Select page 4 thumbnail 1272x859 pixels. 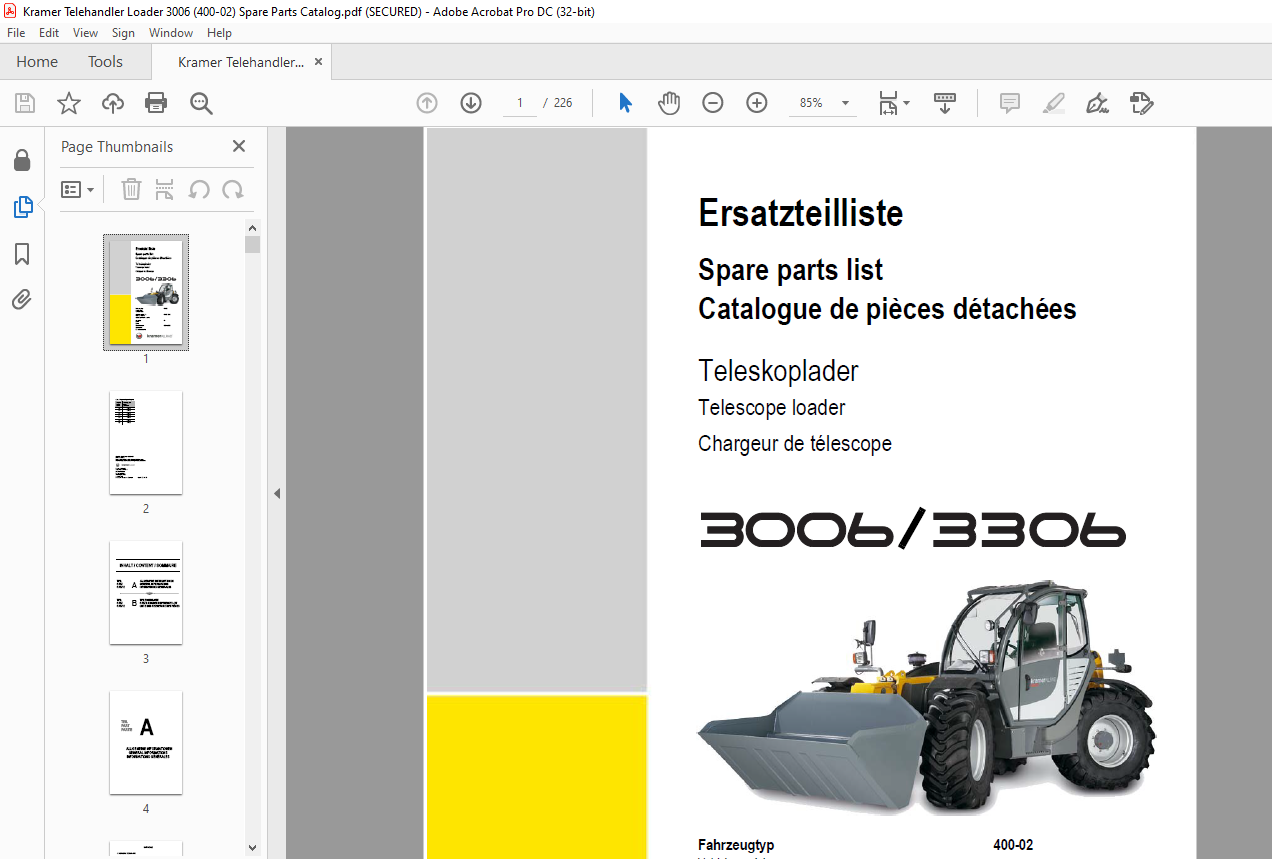point(146,742)
